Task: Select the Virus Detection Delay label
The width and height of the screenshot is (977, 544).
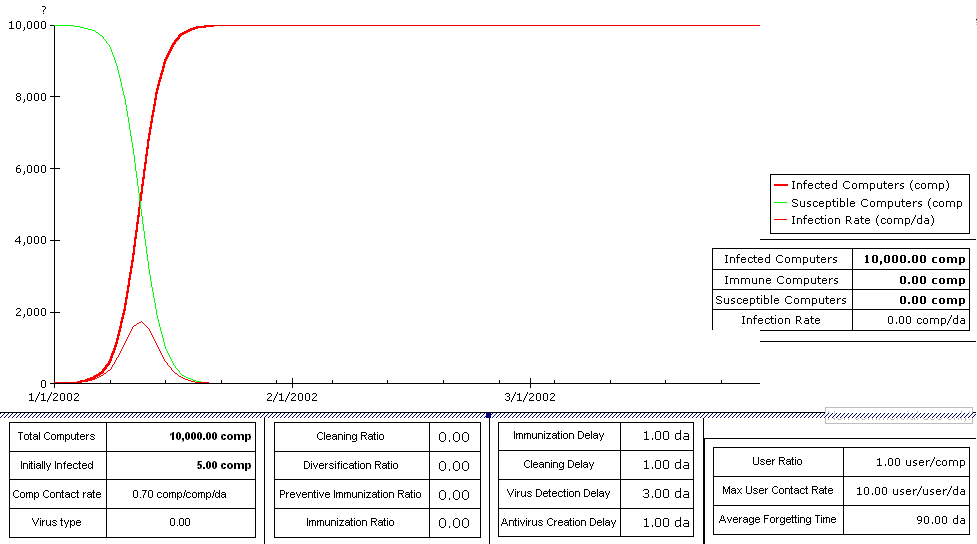Action: tap(560, 493)
